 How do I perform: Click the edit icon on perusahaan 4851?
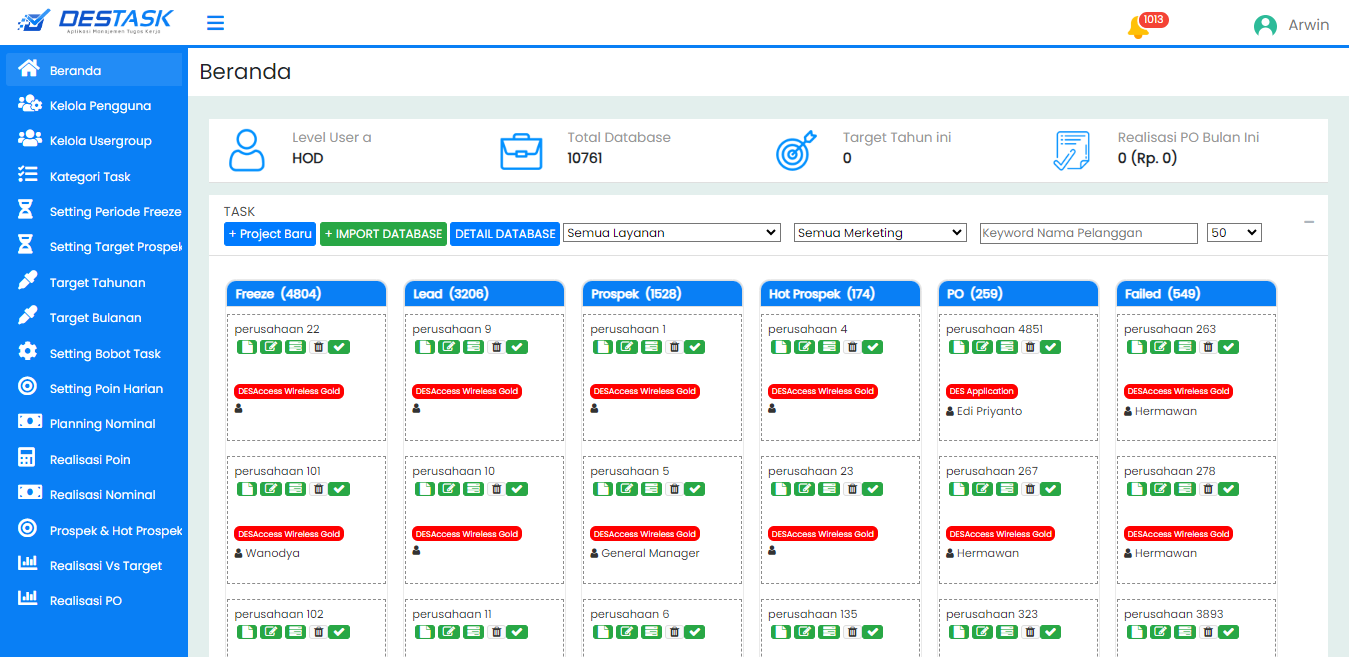point(982,347)
